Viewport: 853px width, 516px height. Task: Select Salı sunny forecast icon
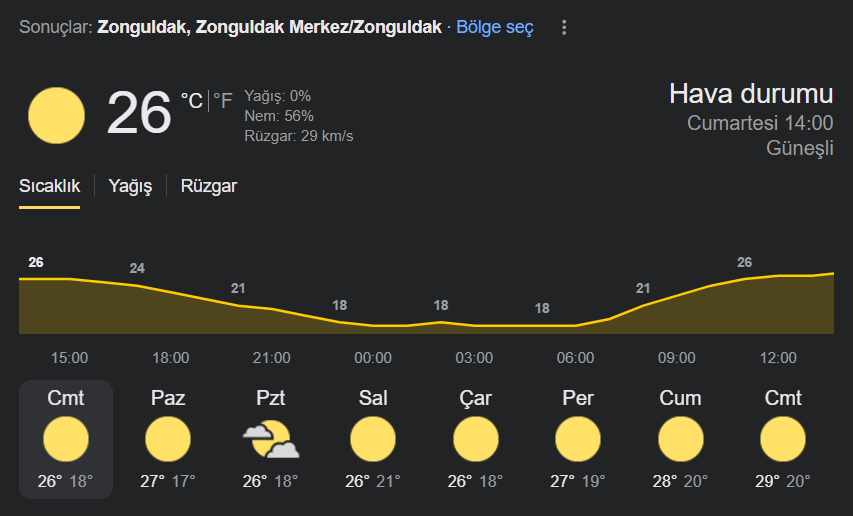tap(373, 439)
